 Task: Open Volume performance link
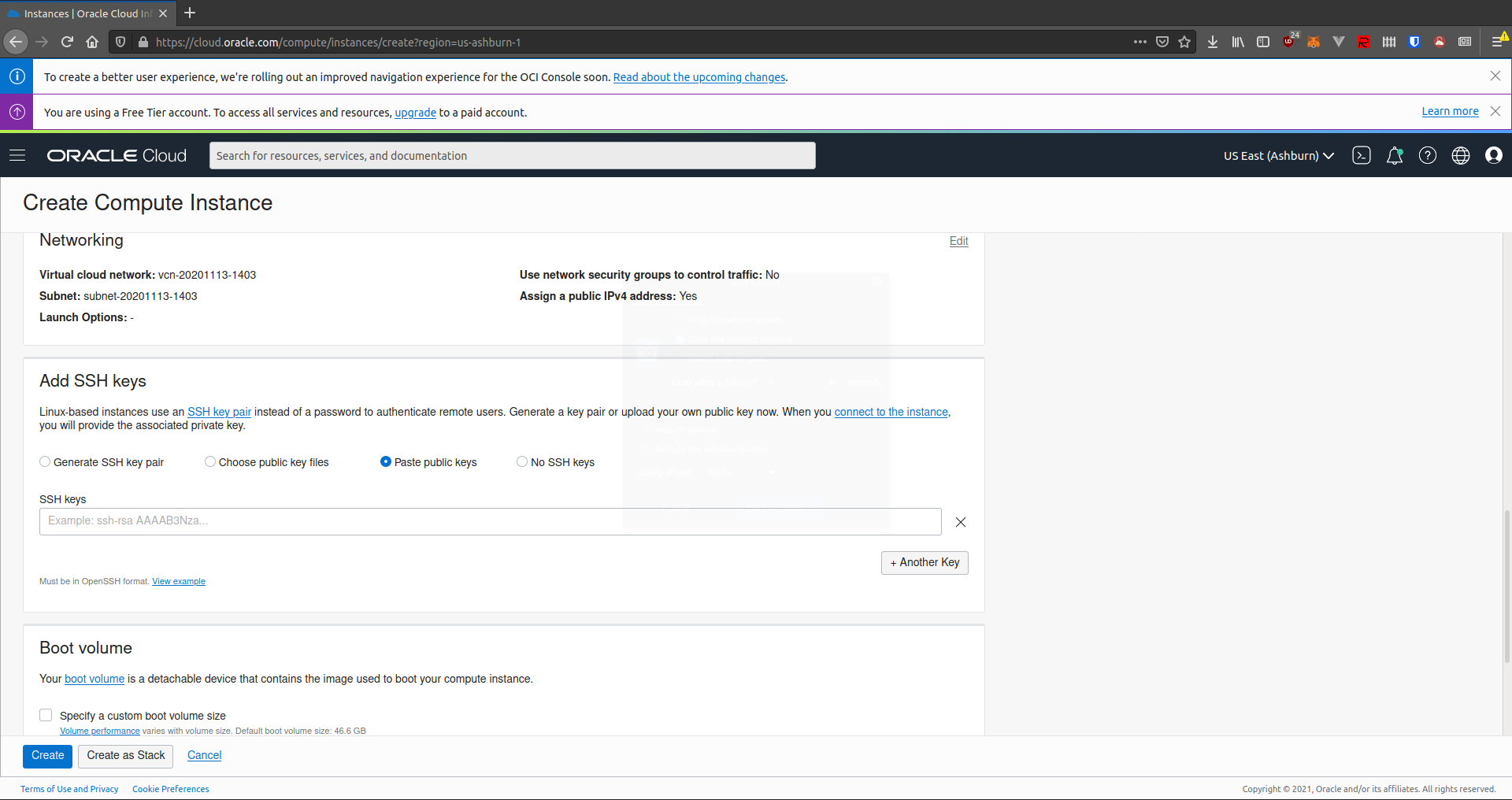pos(100,731)
